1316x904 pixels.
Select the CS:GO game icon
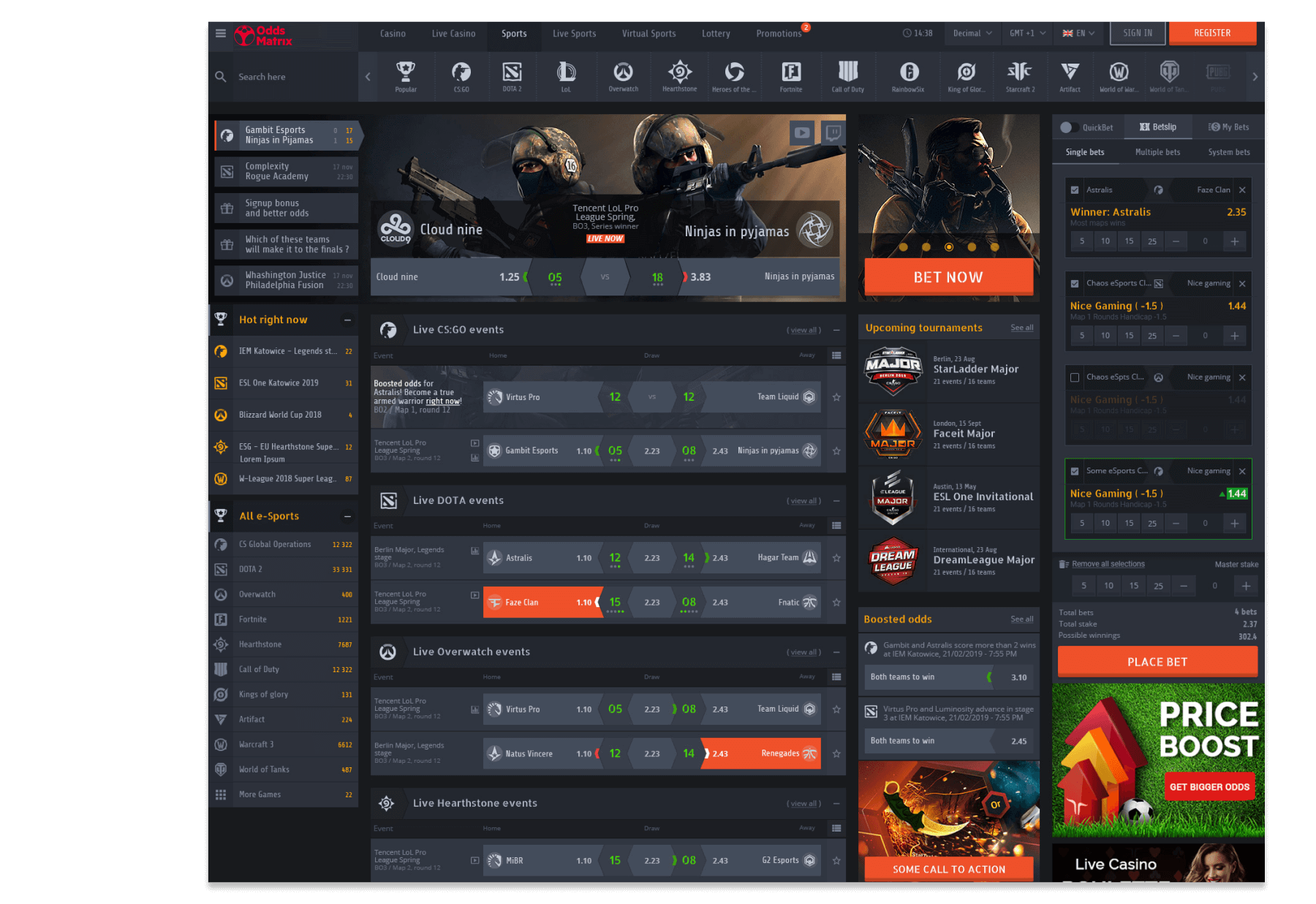461,76
